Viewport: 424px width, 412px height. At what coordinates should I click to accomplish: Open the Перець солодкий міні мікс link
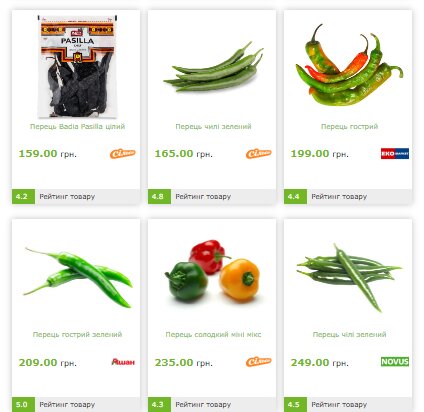point(213,334)
